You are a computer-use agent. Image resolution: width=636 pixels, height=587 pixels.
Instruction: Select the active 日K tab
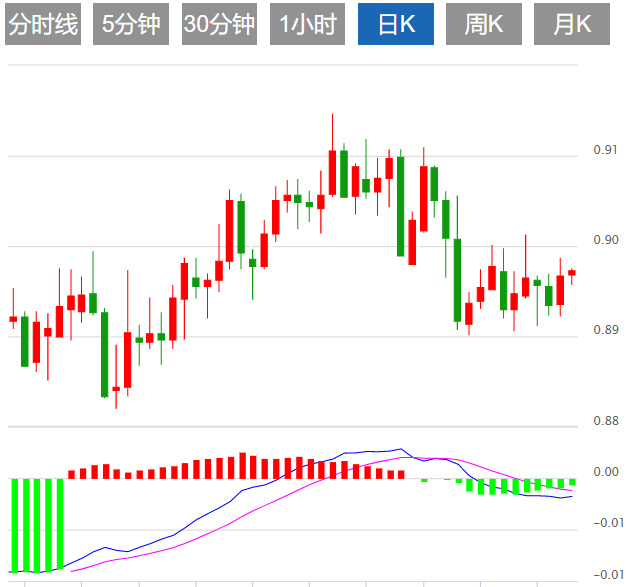(396, 24)
